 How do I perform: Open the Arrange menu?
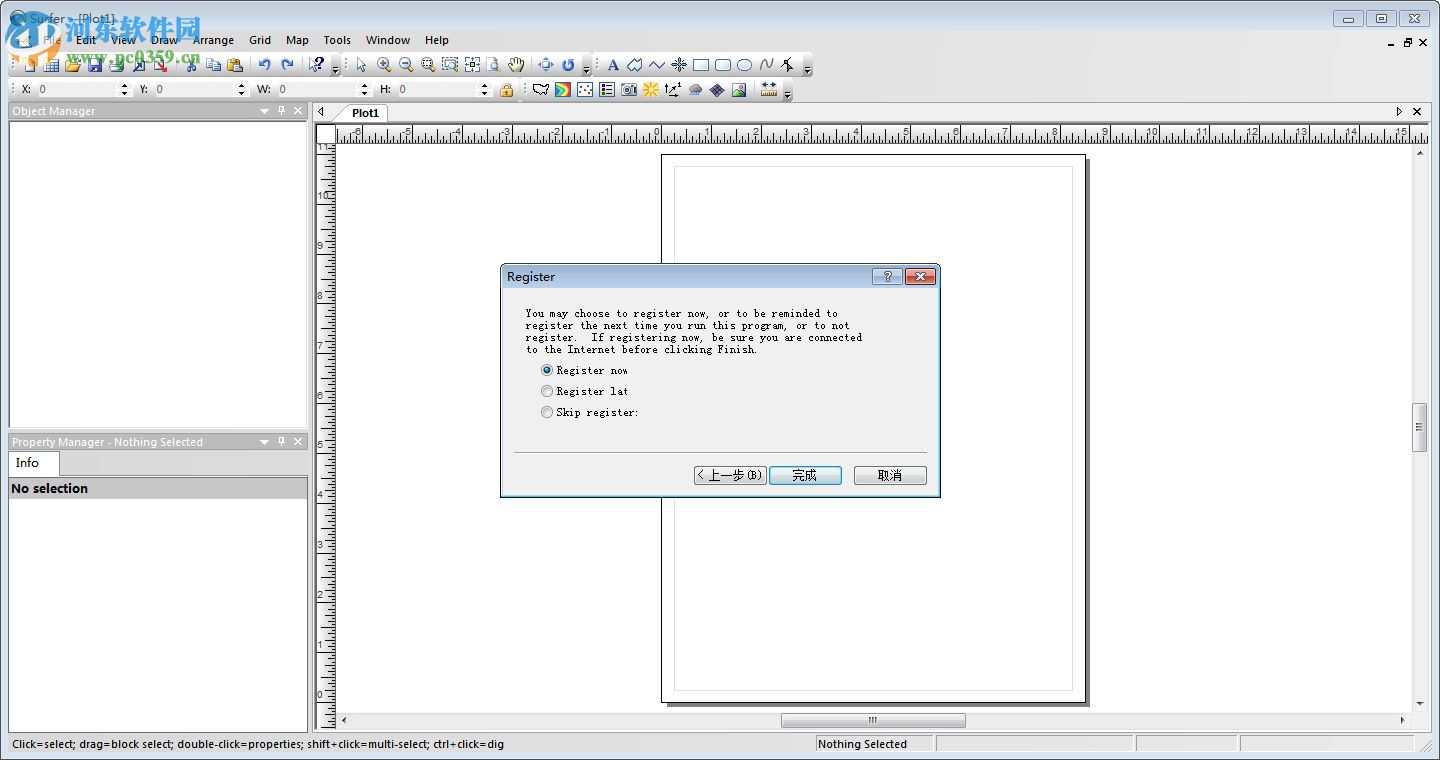(213, 40)
